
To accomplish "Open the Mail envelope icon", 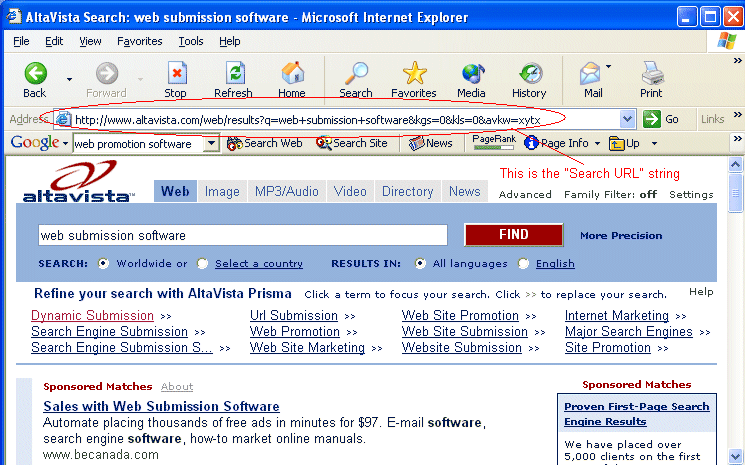I will tap(590, 74).
